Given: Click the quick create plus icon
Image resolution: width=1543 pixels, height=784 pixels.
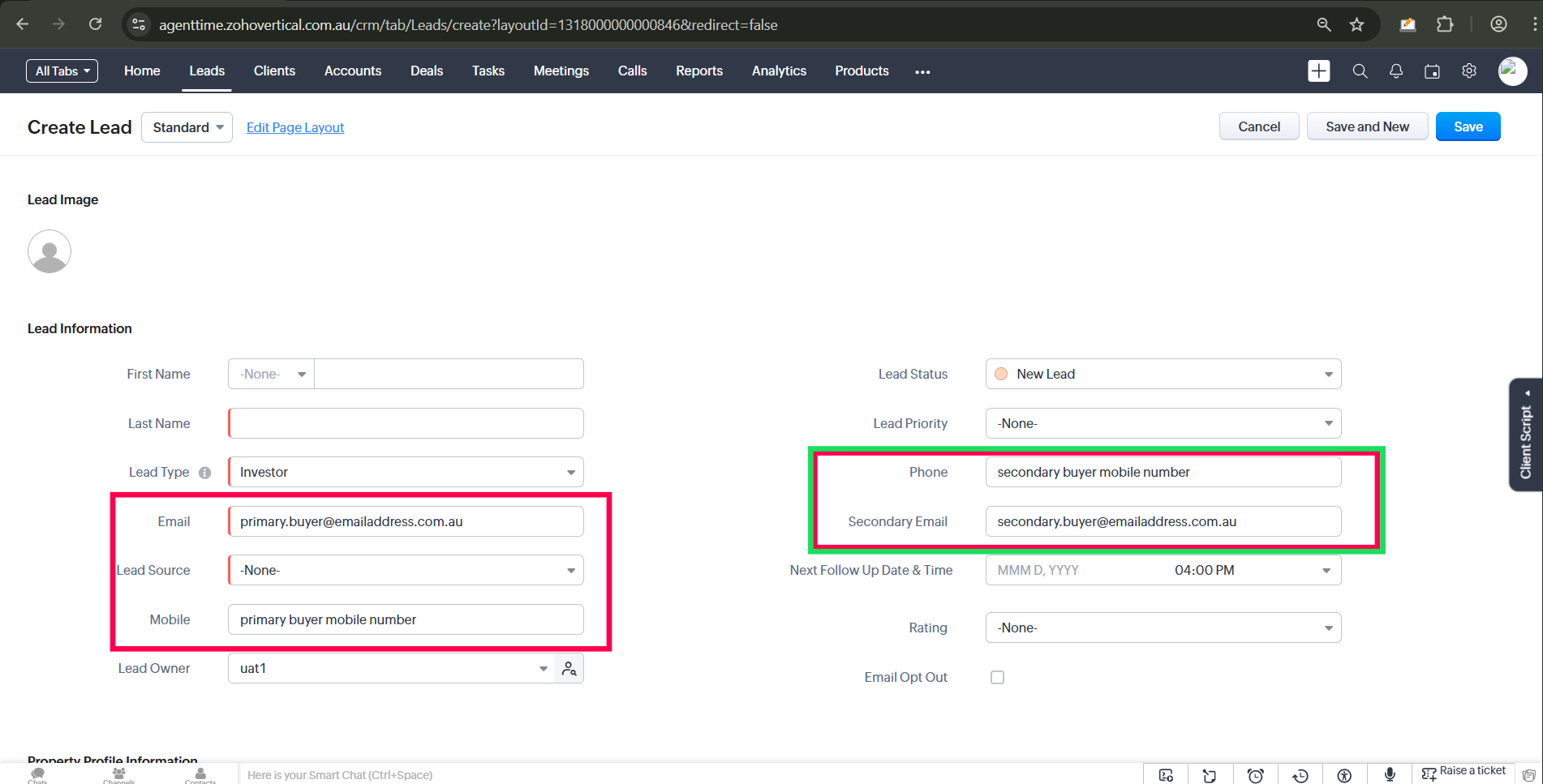Looking at the screenshot, I should [1318, 71].
